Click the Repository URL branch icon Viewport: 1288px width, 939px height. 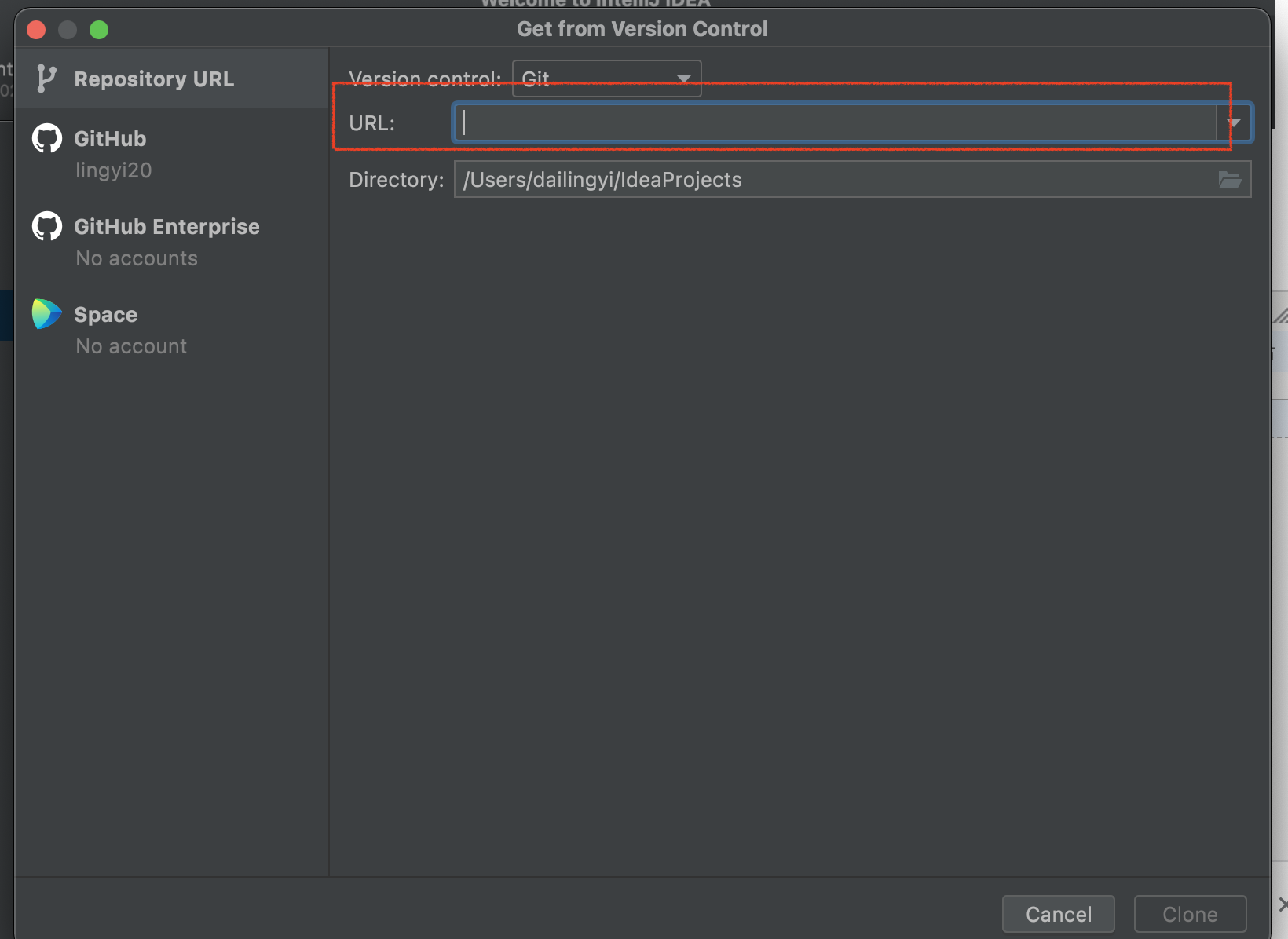coord(46,79)
